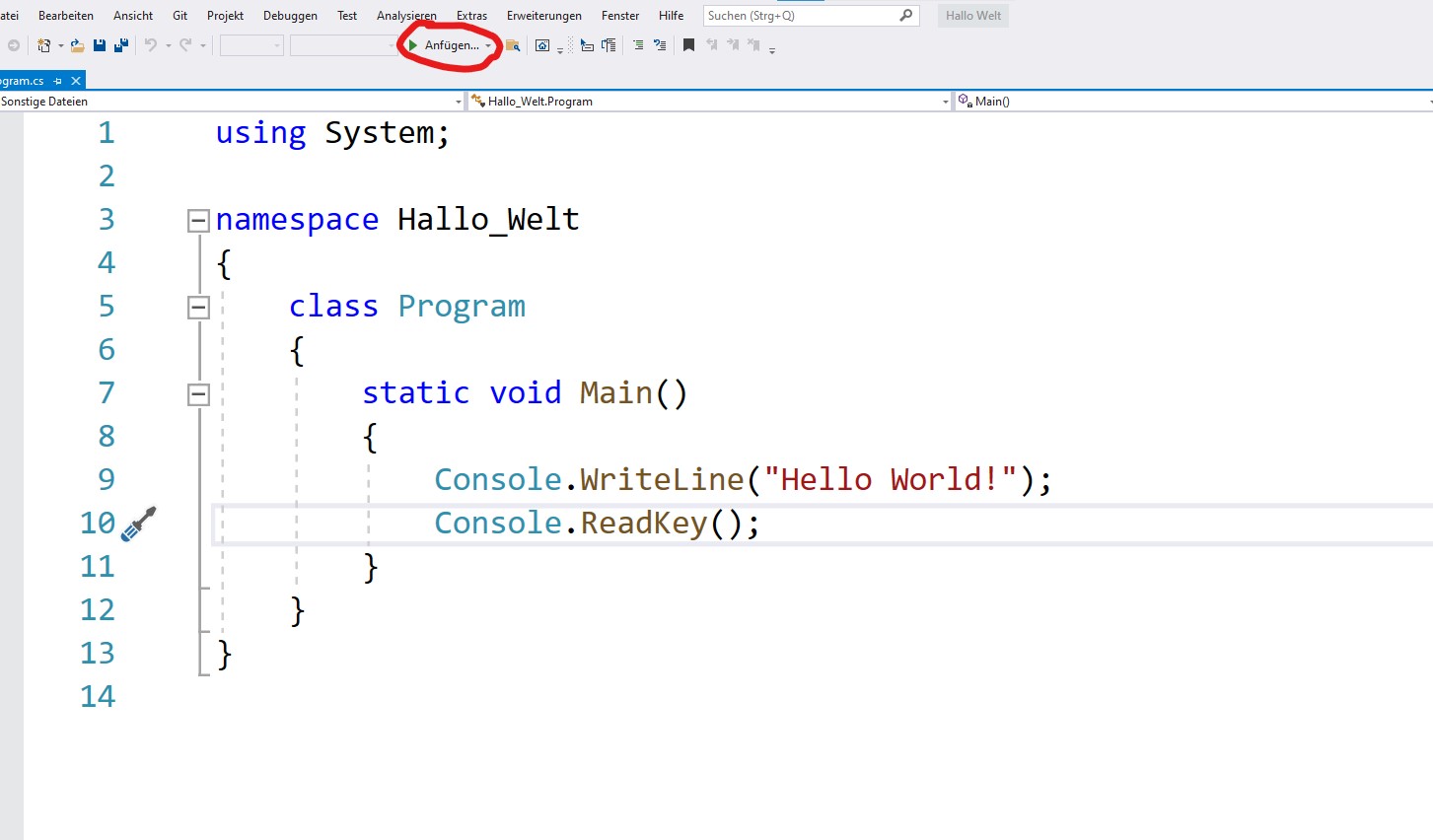Click line number 14 in the margin

click(98, 696)
